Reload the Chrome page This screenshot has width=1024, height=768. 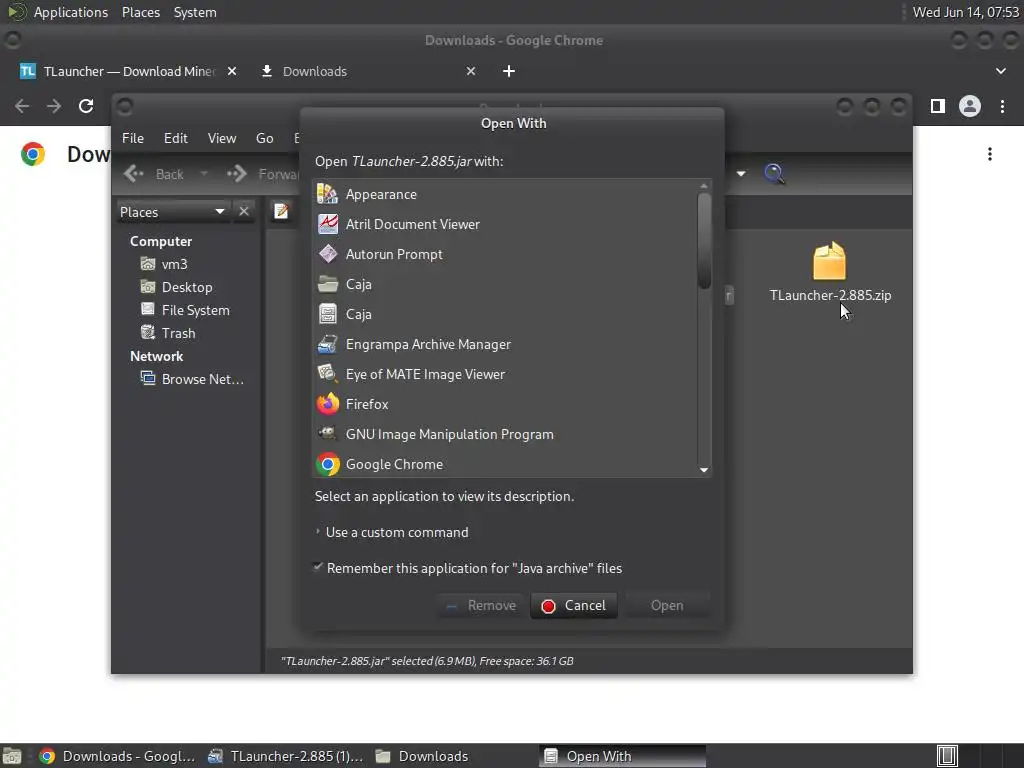[86, 106]
